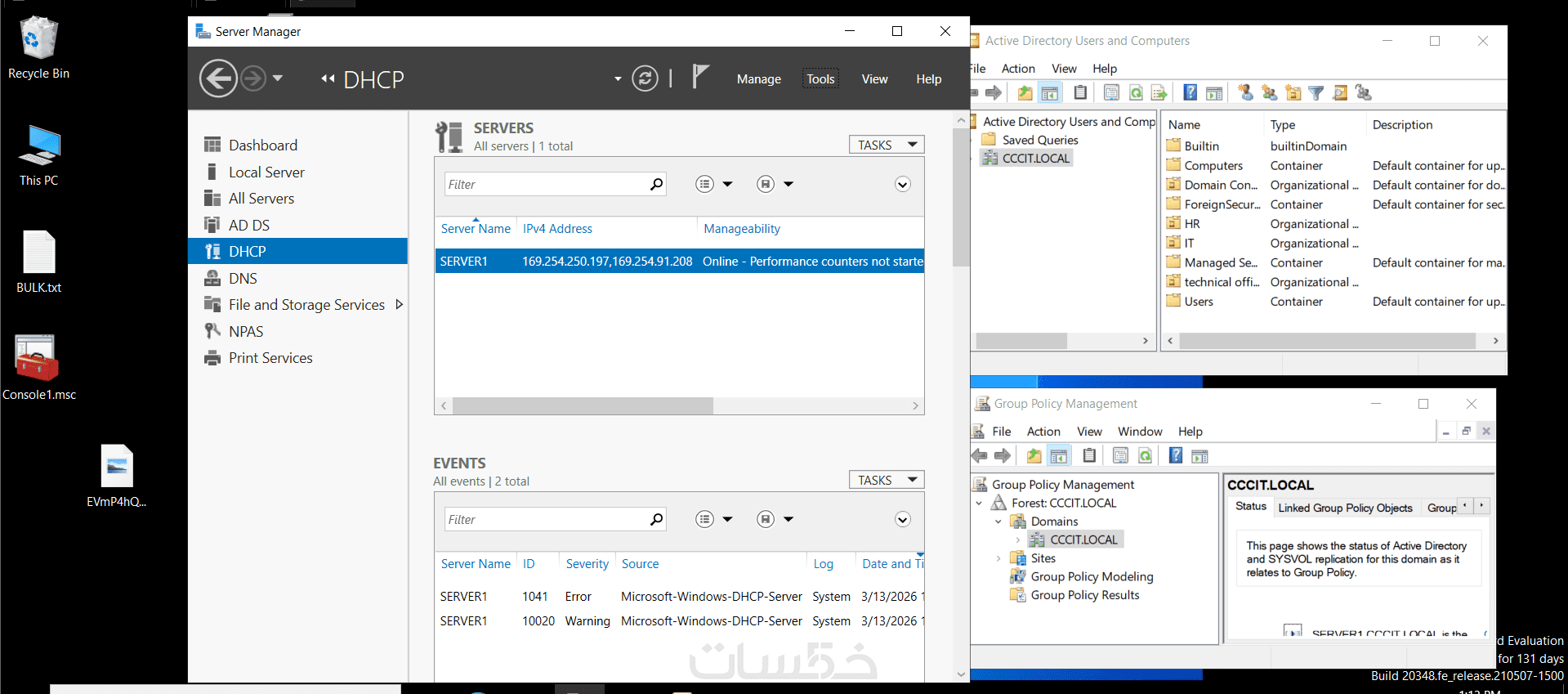Expand the Sites node in Group Policy tree

coord(998,558)
